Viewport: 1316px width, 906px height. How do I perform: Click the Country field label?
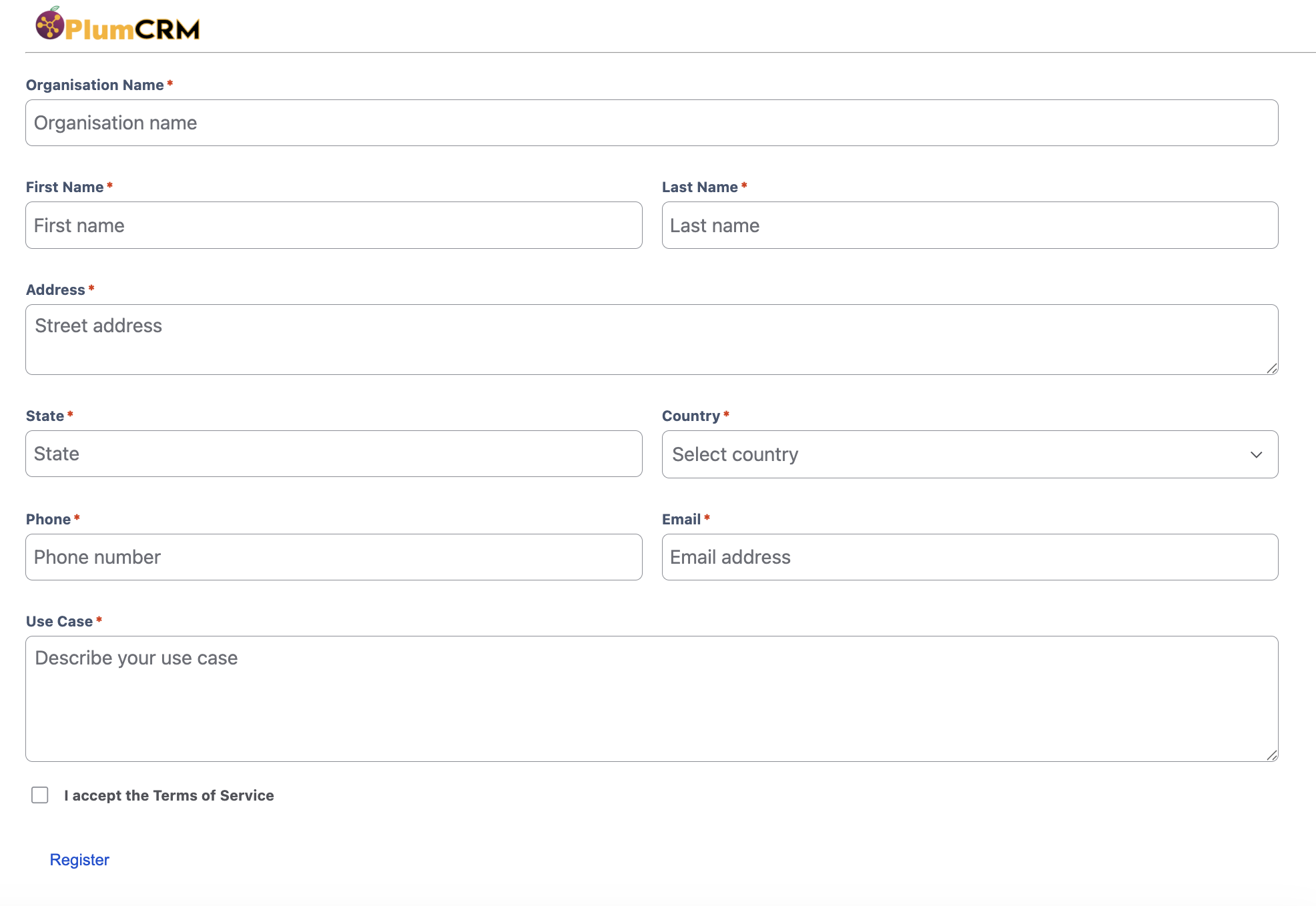pyautogui.click(x=691, y=416)
